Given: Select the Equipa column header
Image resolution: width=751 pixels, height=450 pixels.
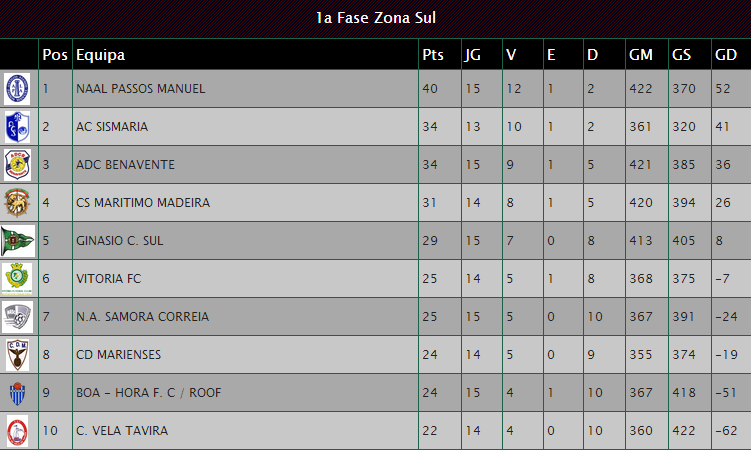Looking at the screenshot, I should click(101, 55).
